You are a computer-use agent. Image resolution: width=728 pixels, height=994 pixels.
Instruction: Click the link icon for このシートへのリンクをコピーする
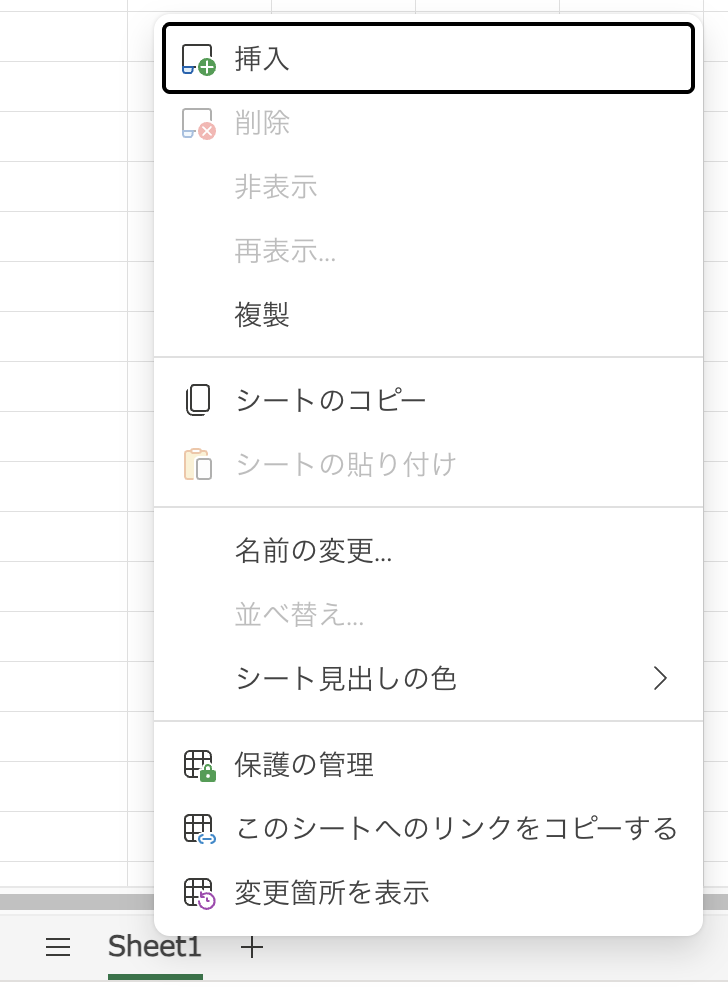199,829
